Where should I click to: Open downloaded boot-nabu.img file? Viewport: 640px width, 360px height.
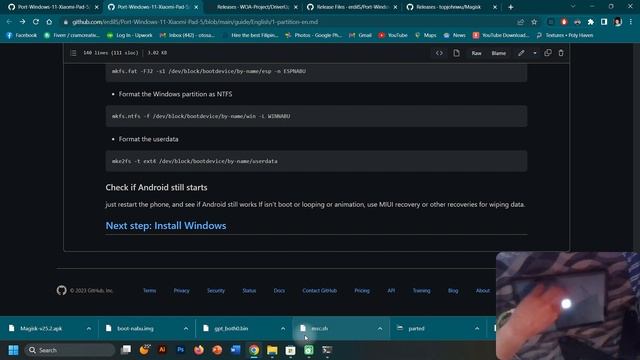click(135, 328)
